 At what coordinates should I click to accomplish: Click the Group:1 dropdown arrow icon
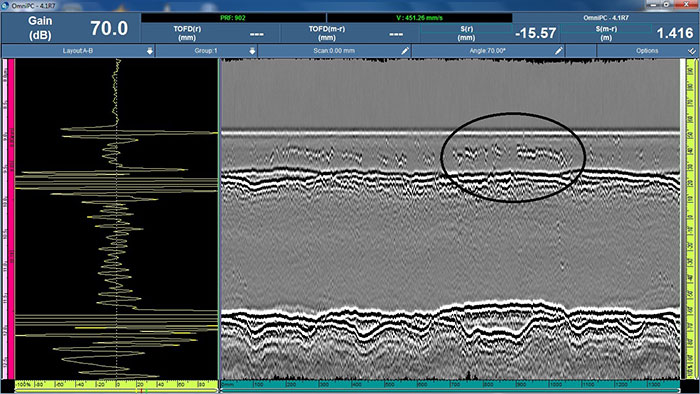tap(252, 51)
